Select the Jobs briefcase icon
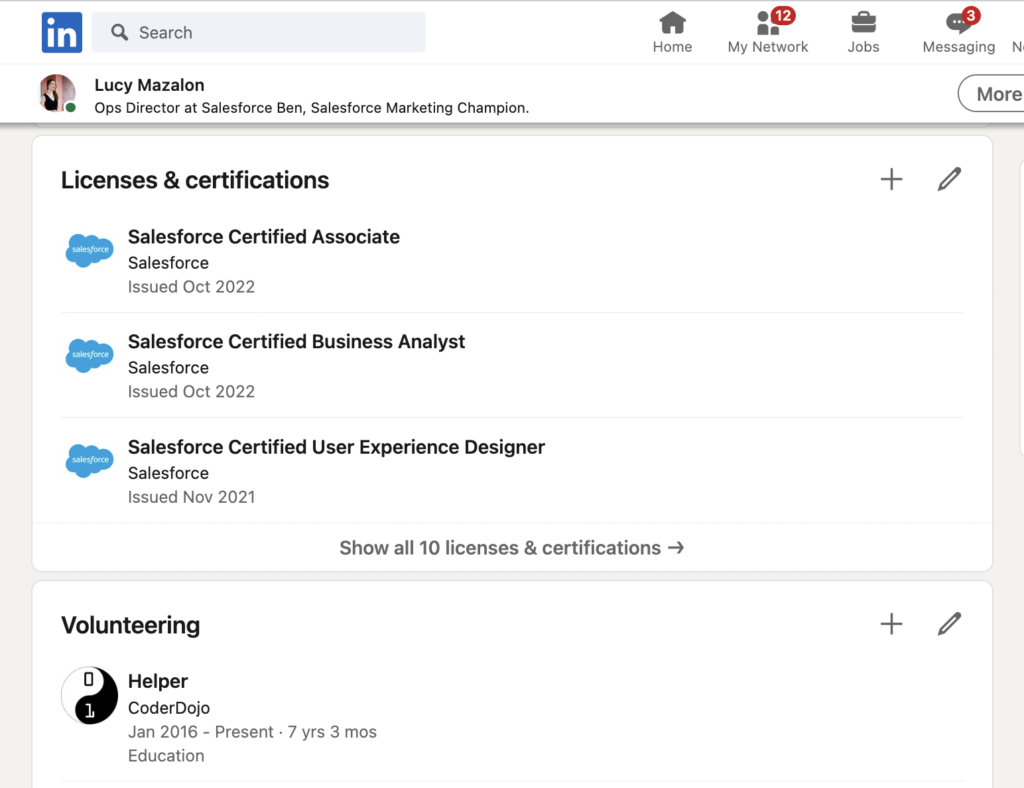This screenshot has height=788, width=1024. tap(862, 31)
